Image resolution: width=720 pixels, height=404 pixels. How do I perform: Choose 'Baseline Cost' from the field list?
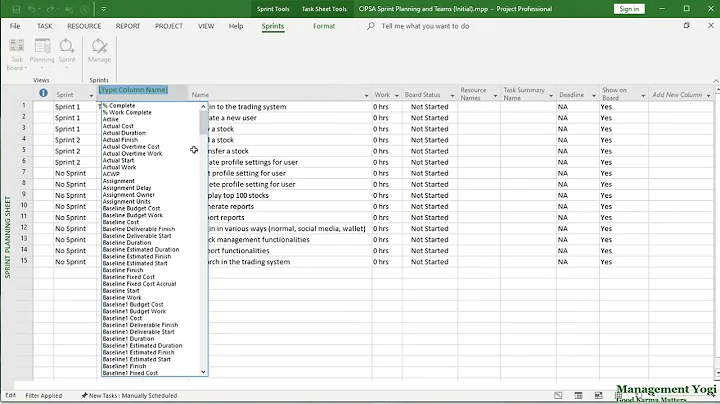pos(121,222)
